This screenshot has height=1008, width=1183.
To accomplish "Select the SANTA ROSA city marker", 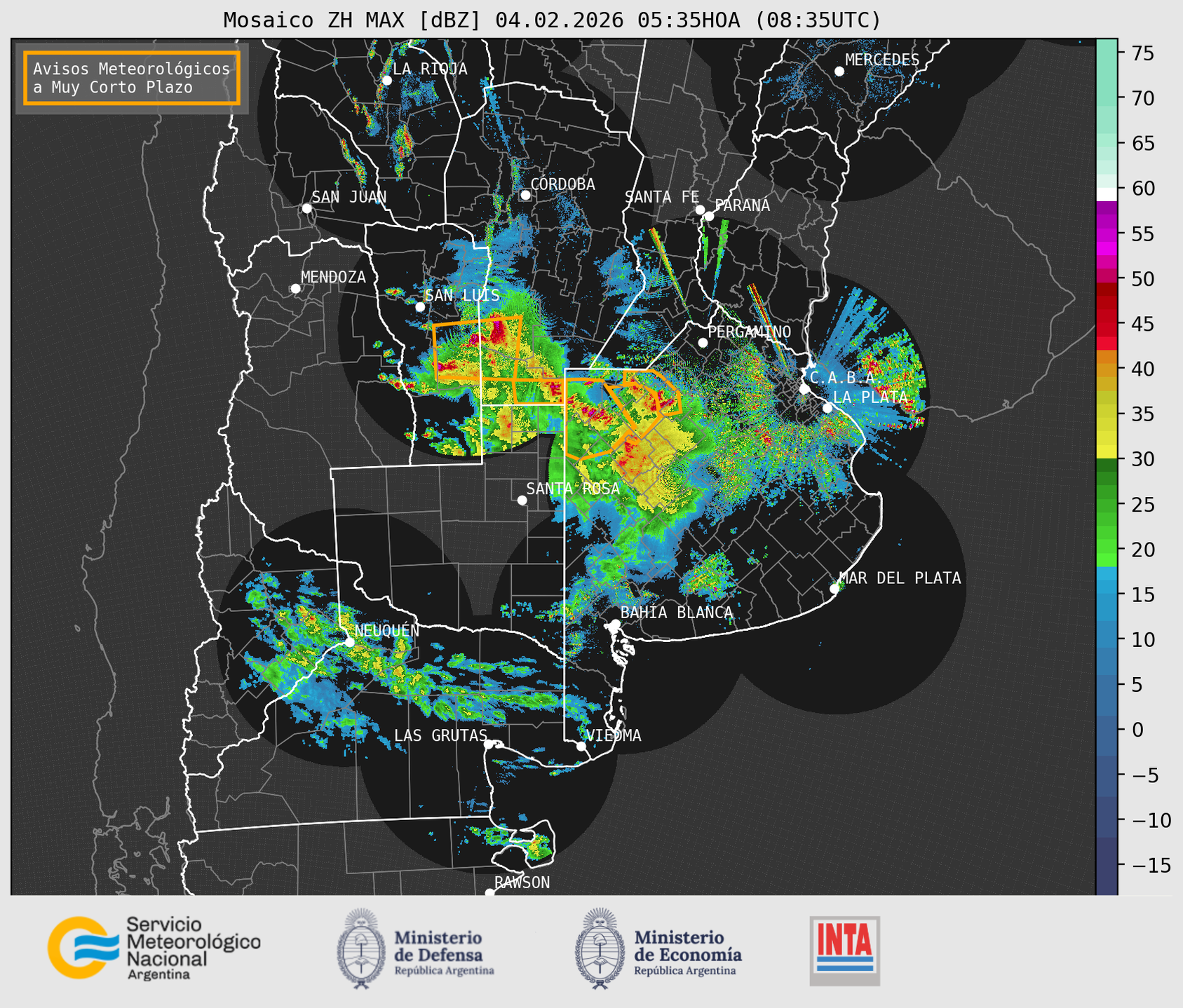I will pos(522,500).
